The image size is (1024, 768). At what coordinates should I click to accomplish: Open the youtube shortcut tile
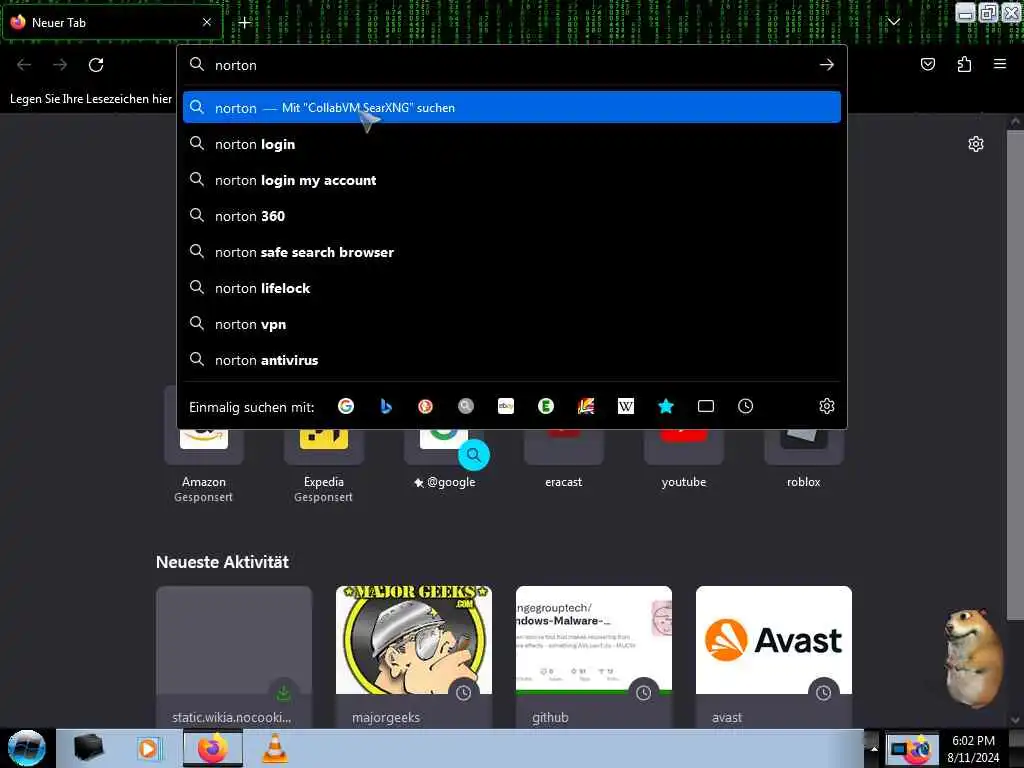[x=684, y=457]
